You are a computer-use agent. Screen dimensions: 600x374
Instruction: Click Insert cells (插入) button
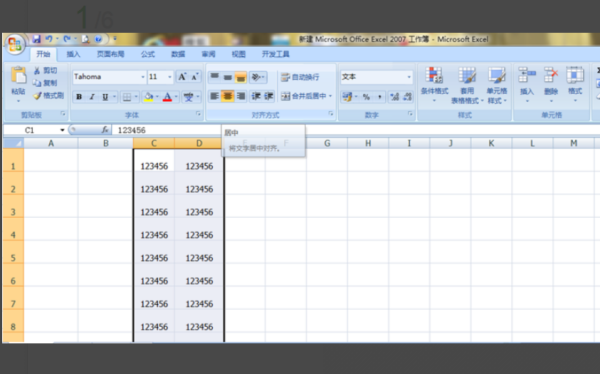pos(527,85)
